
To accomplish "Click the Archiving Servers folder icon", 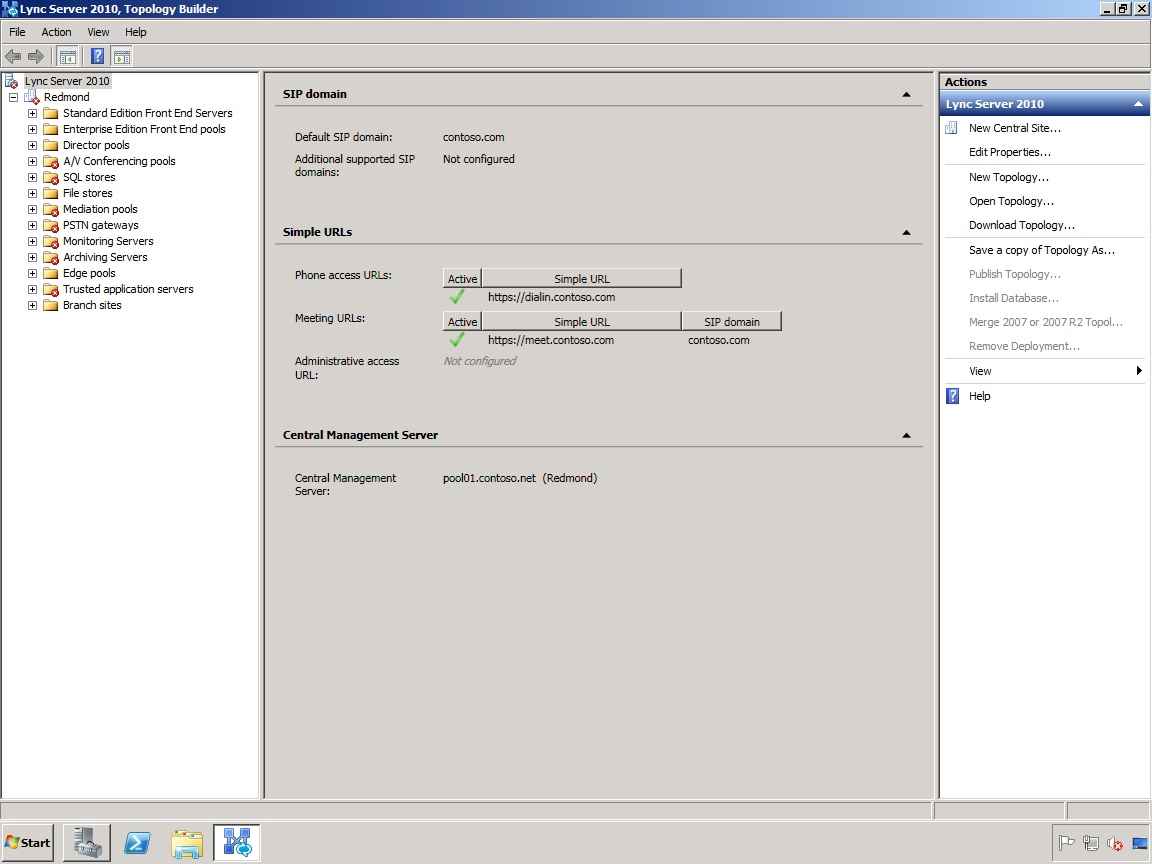I will pos(51,258).
